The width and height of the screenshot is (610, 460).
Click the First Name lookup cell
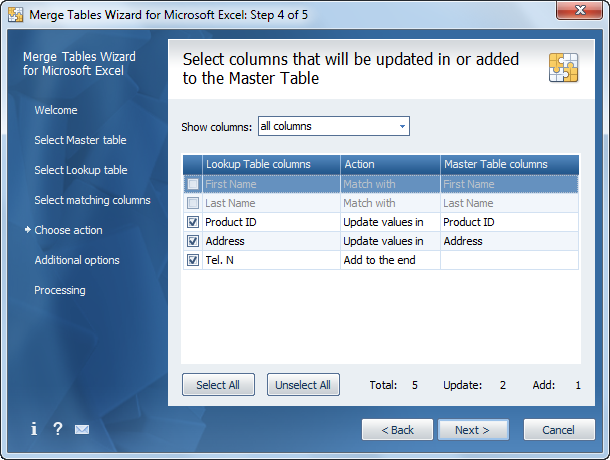tap(271, 184)
